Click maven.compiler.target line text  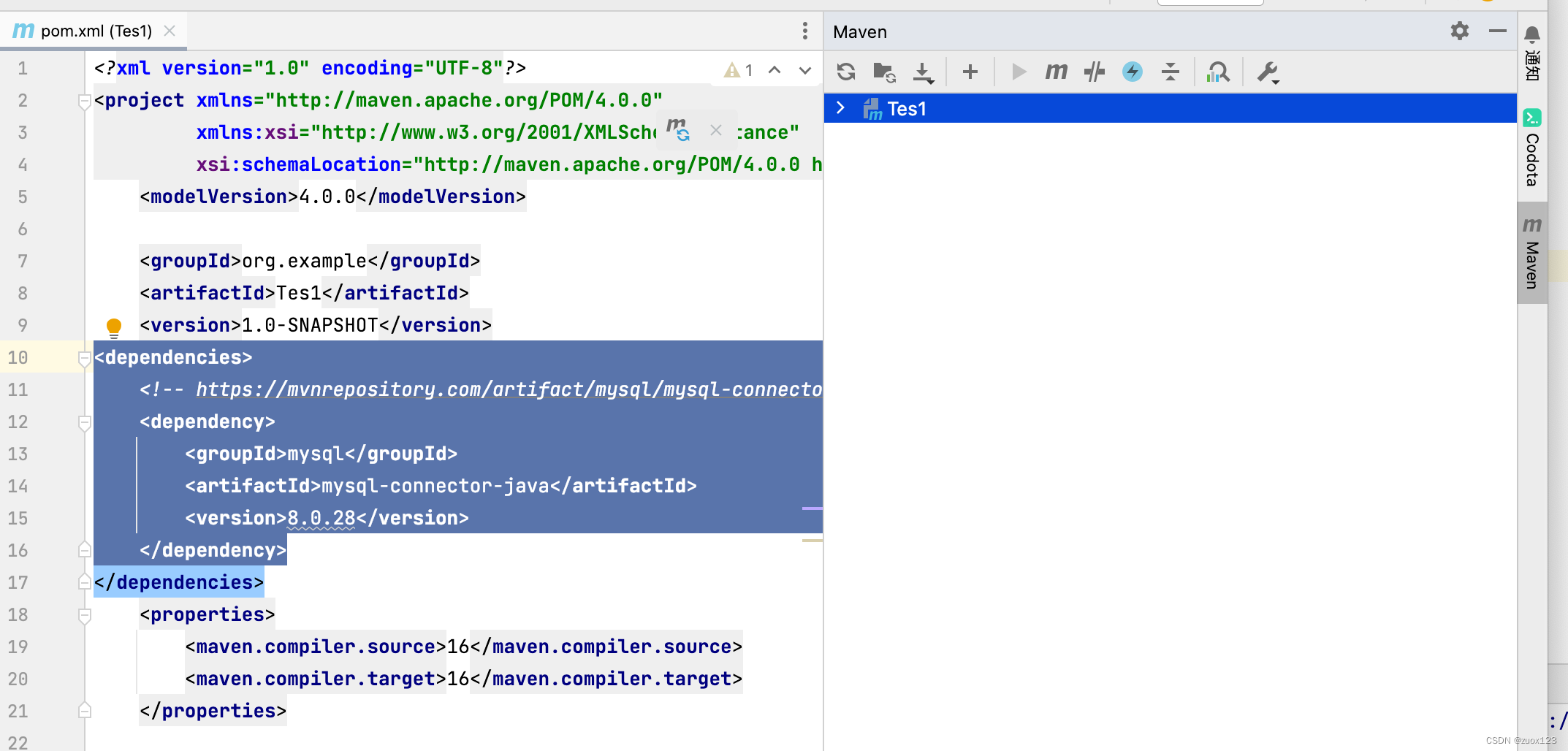pos(464,679)
